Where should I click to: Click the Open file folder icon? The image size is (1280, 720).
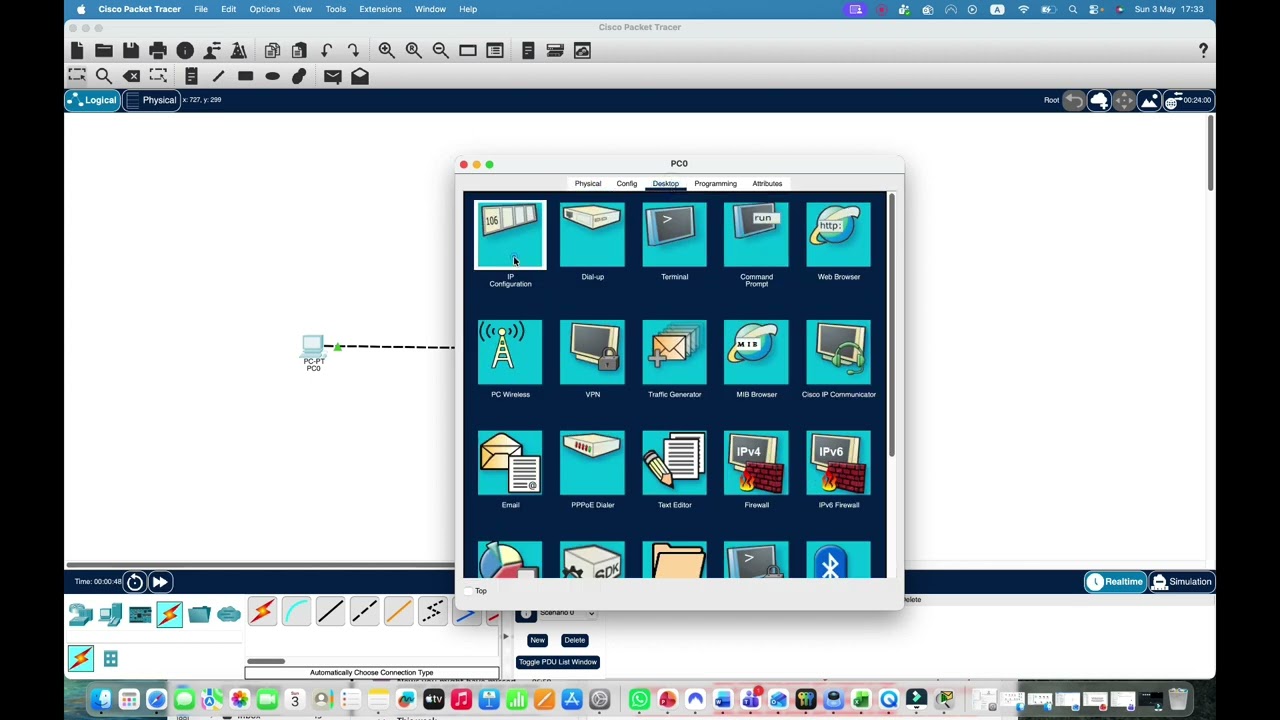click(104, 50)
